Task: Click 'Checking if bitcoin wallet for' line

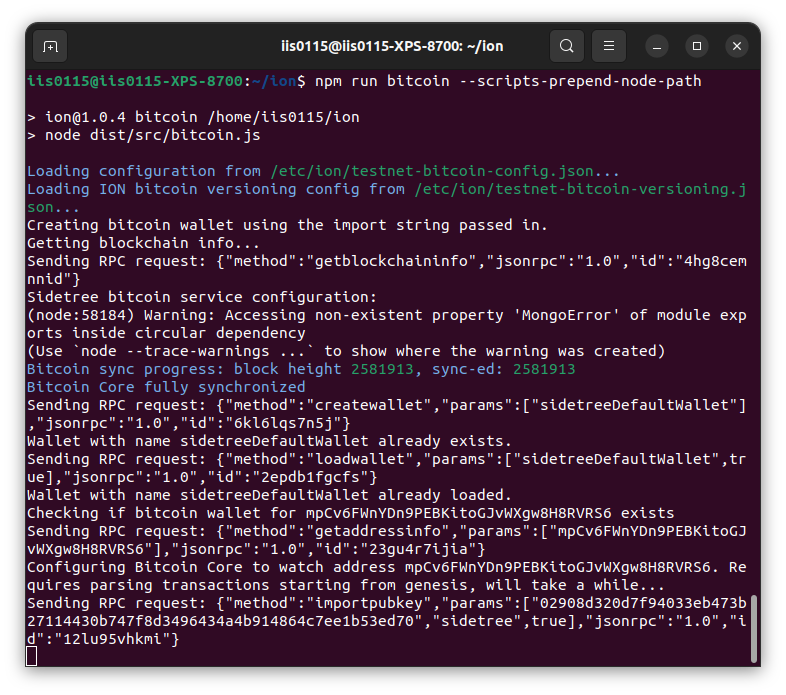Action: (x=350, y=513)
